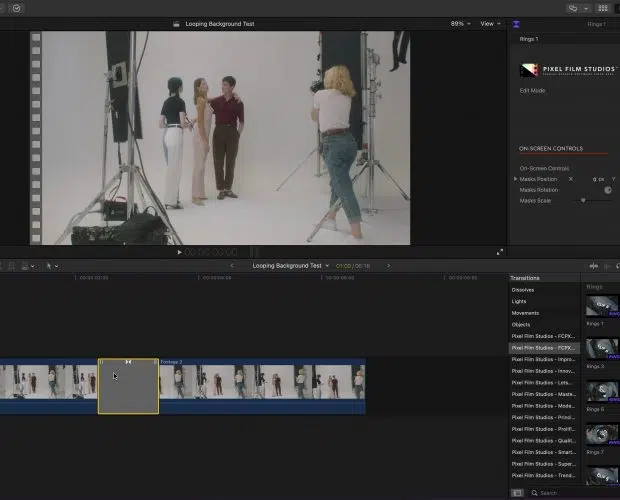Expand the Masks Position disclosure triangle
The height and width of the screenshot is (500, 620).
515,179
